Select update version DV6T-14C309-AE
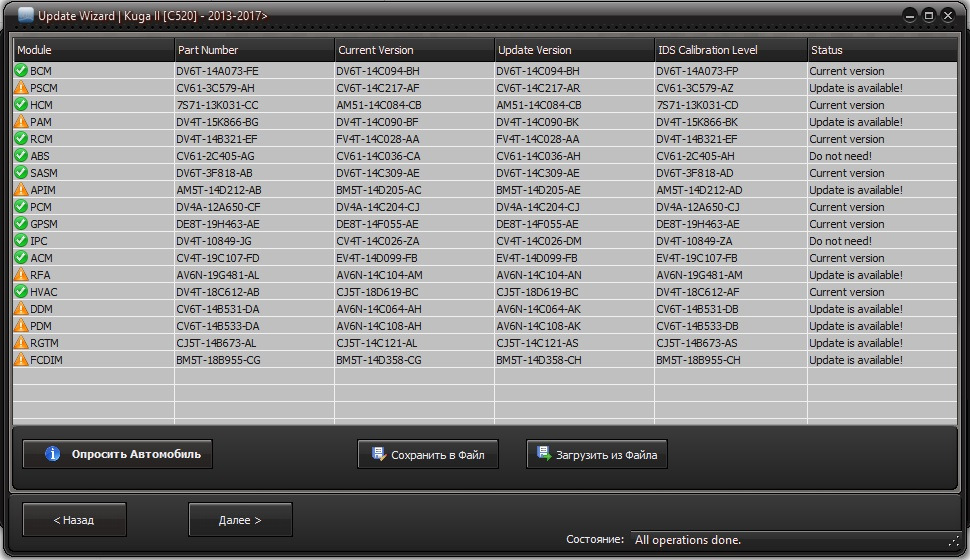Image resolution: width=970 pixels, height=560 pixels. [x=538, y=173]
